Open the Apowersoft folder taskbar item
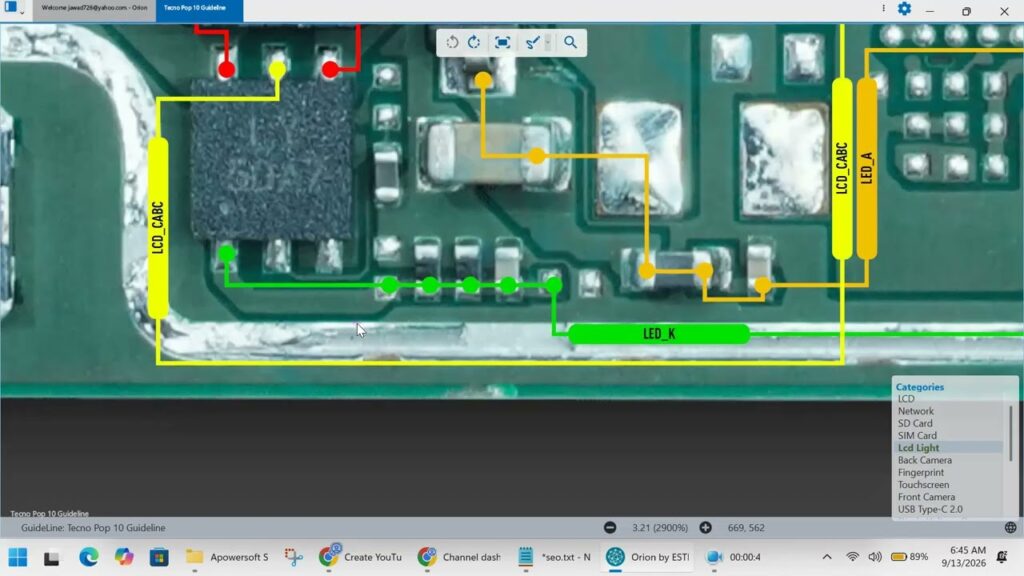 pyautogui.click(x=227, y=557)
